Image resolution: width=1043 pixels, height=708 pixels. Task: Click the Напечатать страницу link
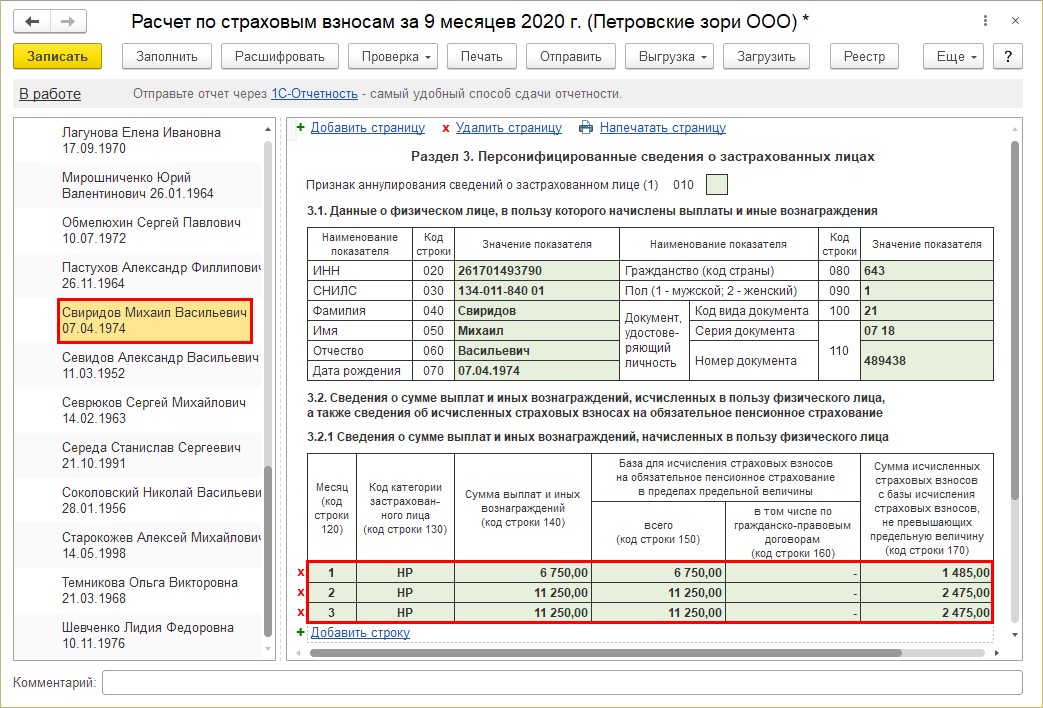coord(663,127)
